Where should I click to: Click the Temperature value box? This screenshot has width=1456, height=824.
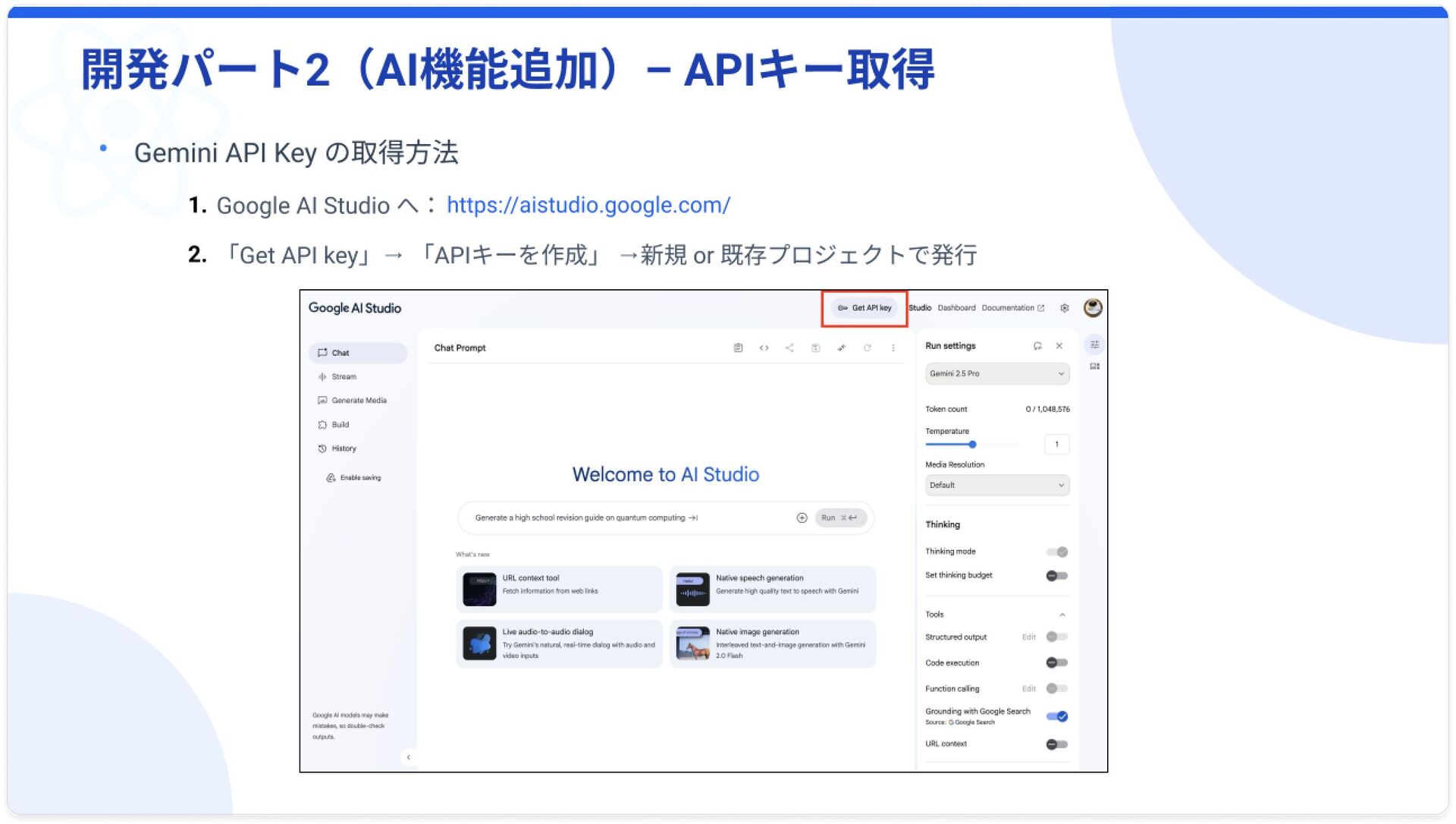[x=1056, y=445]
